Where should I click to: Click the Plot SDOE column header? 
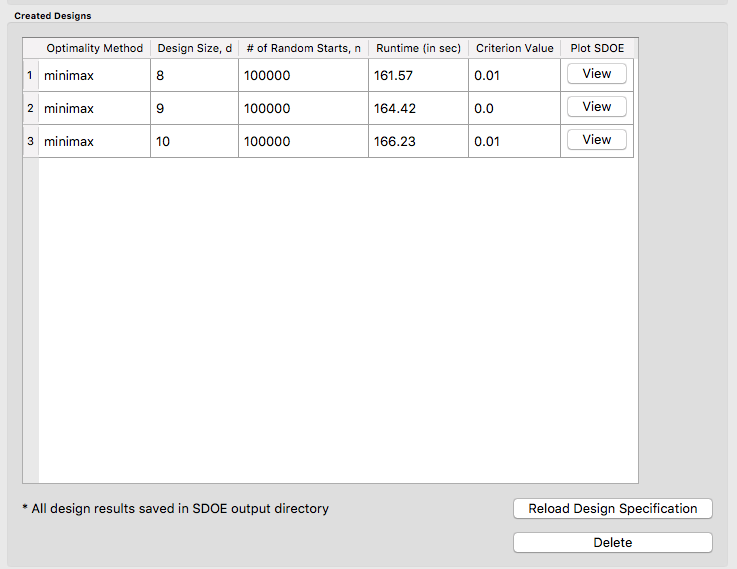coord(597,48)
